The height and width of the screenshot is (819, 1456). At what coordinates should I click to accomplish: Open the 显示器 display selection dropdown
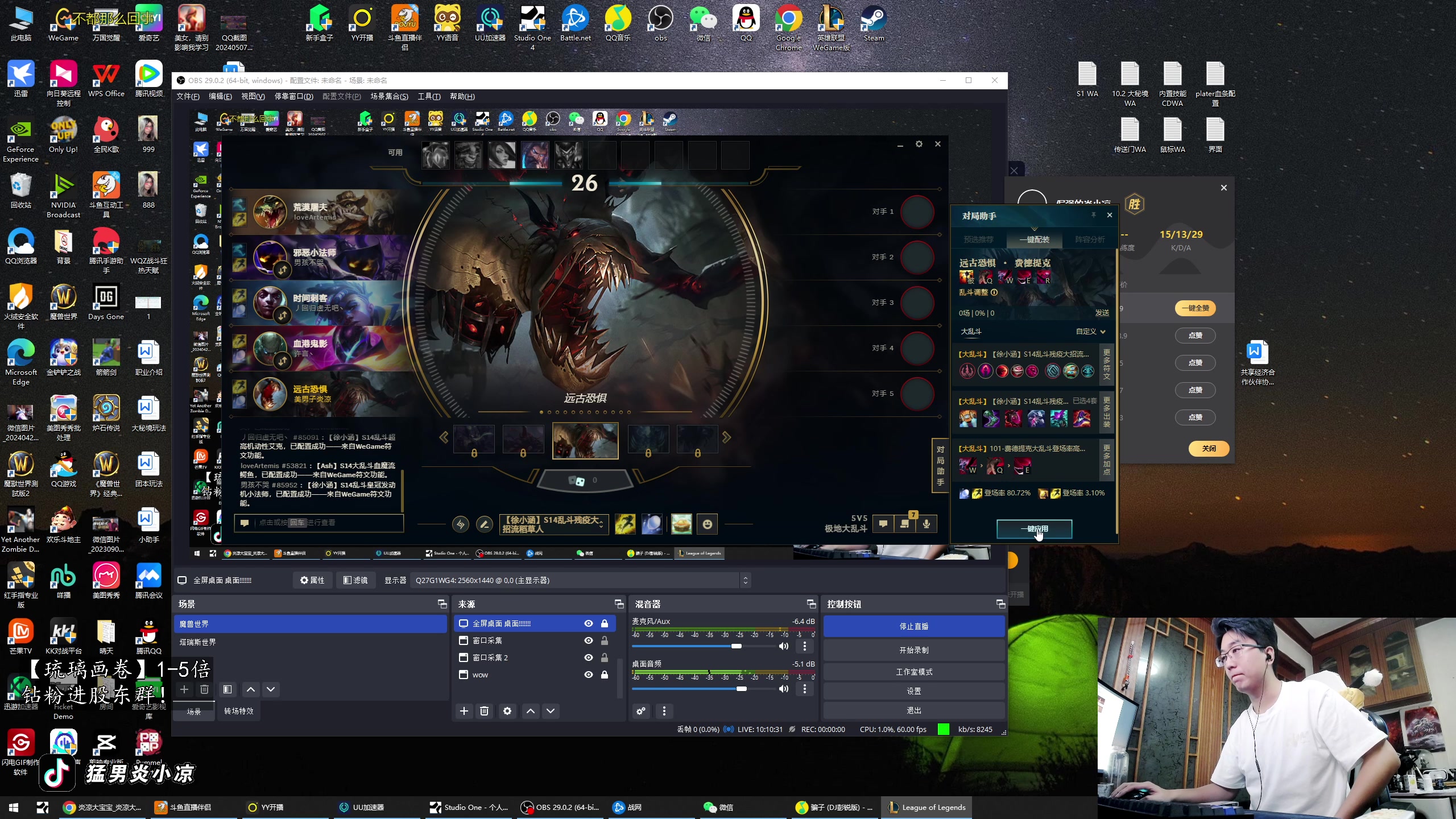pyautogui.click(x=580, y=580)
